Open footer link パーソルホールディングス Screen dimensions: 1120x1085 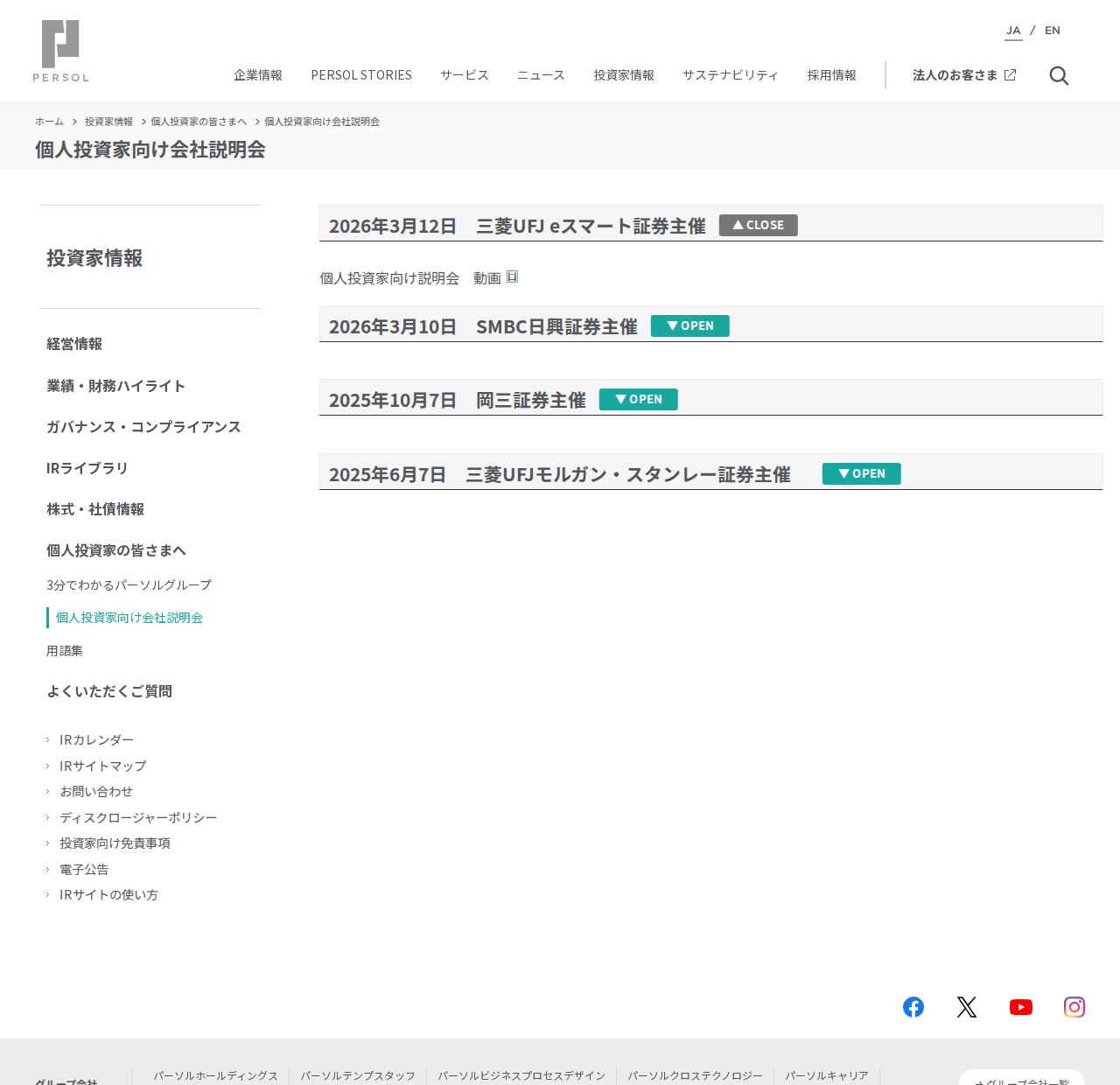coord(215,1075)
